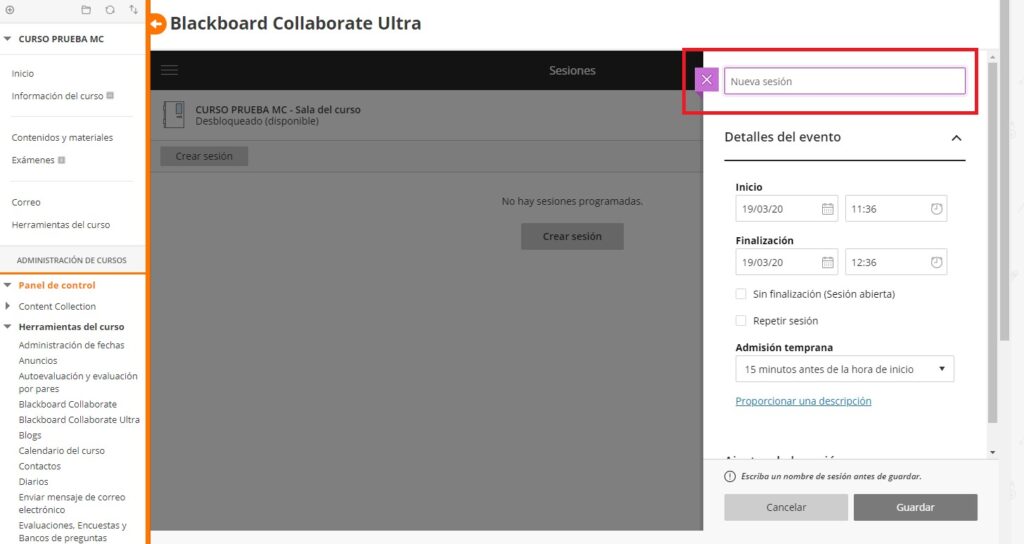
Task: Collapse the course menu with orange arrow
Action: 156,23
